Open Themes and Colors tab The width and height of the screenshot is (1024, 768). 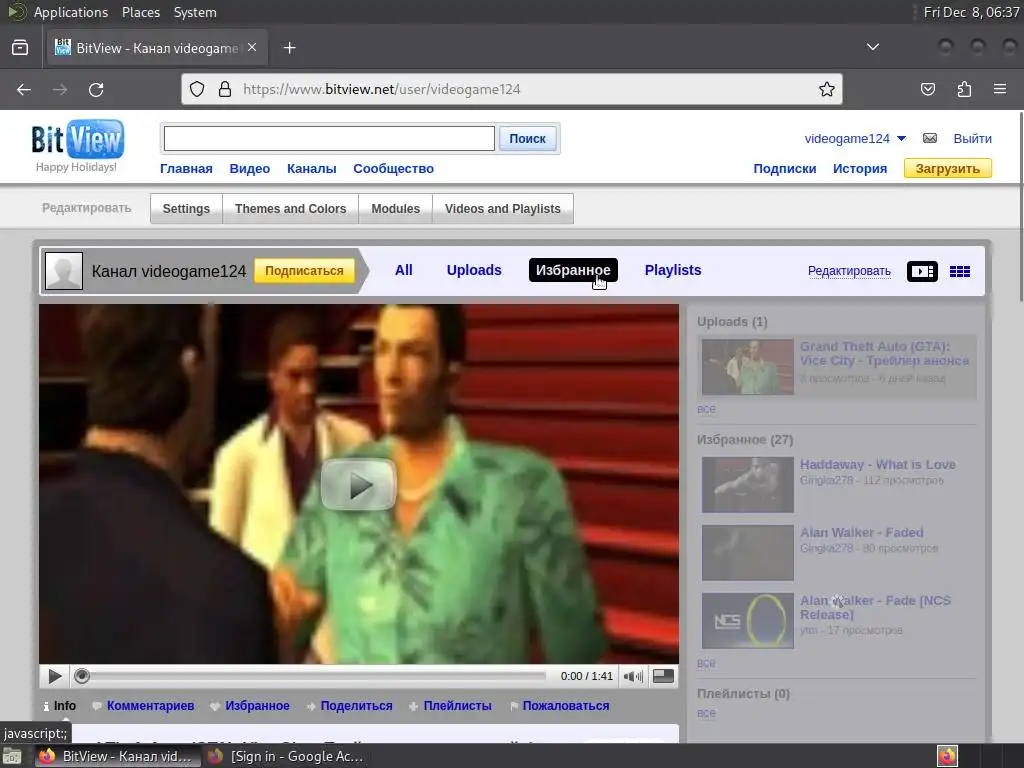(x=291, y=208)
